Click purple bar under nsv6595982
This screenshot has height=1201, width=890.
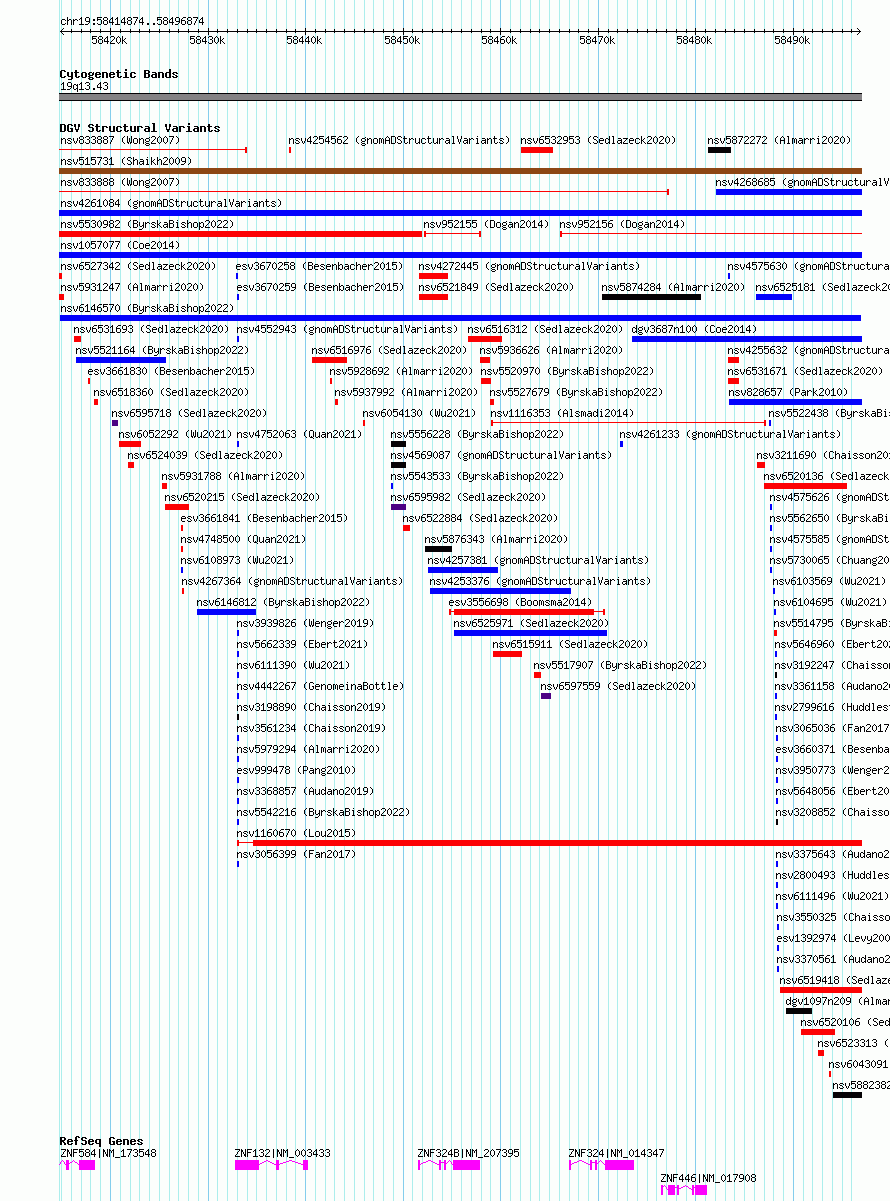[398, 507]
